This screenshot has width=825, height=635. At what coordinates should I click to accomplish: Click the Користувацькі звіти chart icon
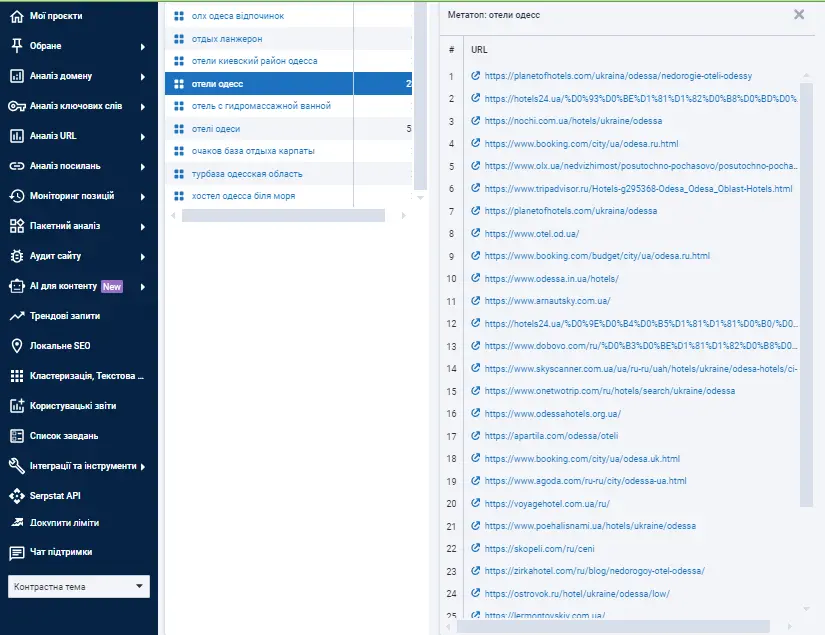(17, 406)
